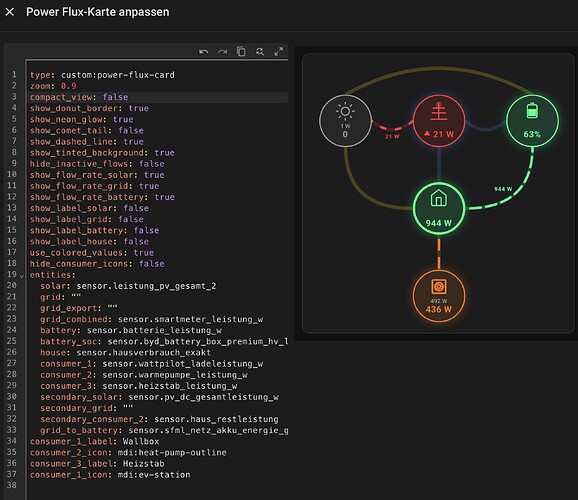Click the compact_view false value
The width and height of the screenshot is (578, 500).
[115, 97]
